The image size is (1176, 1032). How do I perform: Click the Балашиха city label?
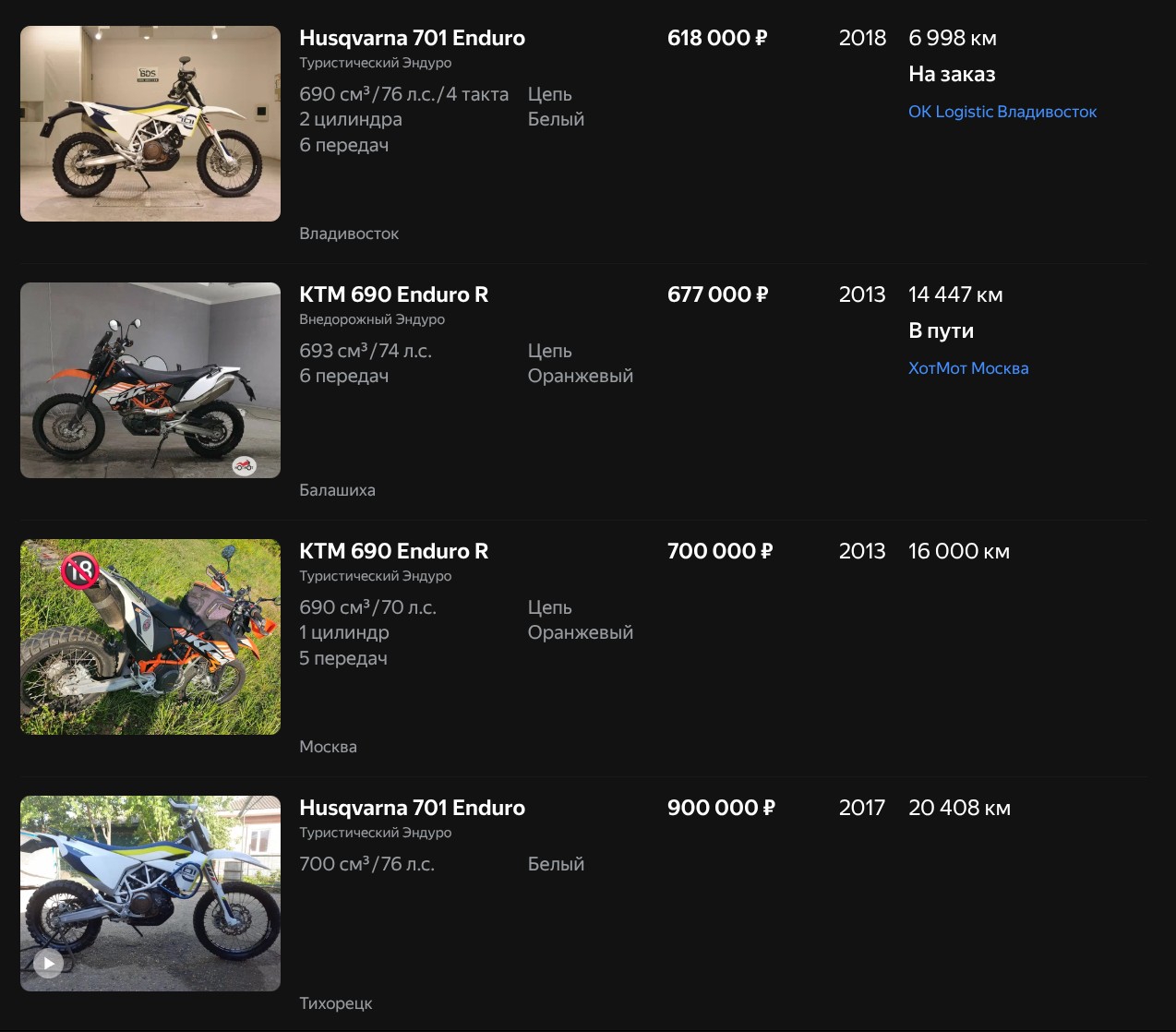[337, 490]
